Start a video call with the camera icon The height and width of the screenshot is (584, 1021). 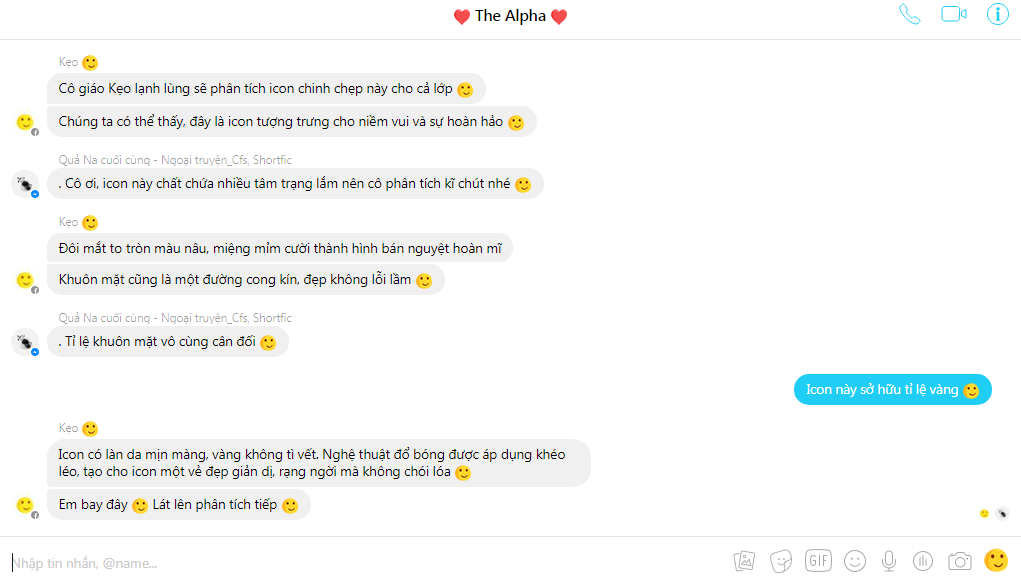954,14
